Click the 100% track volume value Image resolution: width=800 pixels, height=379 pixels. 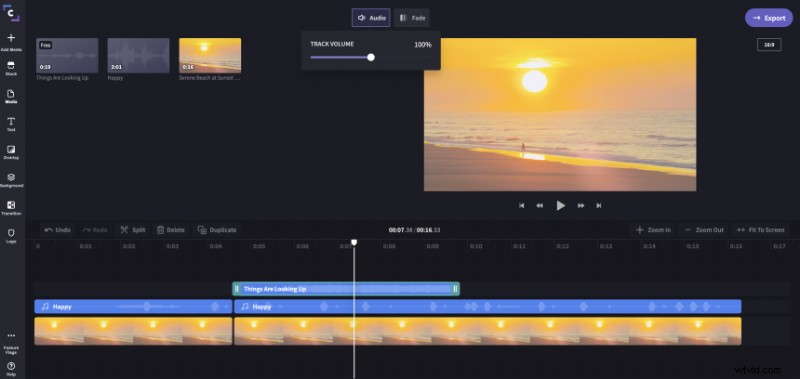tap(422, 45)
